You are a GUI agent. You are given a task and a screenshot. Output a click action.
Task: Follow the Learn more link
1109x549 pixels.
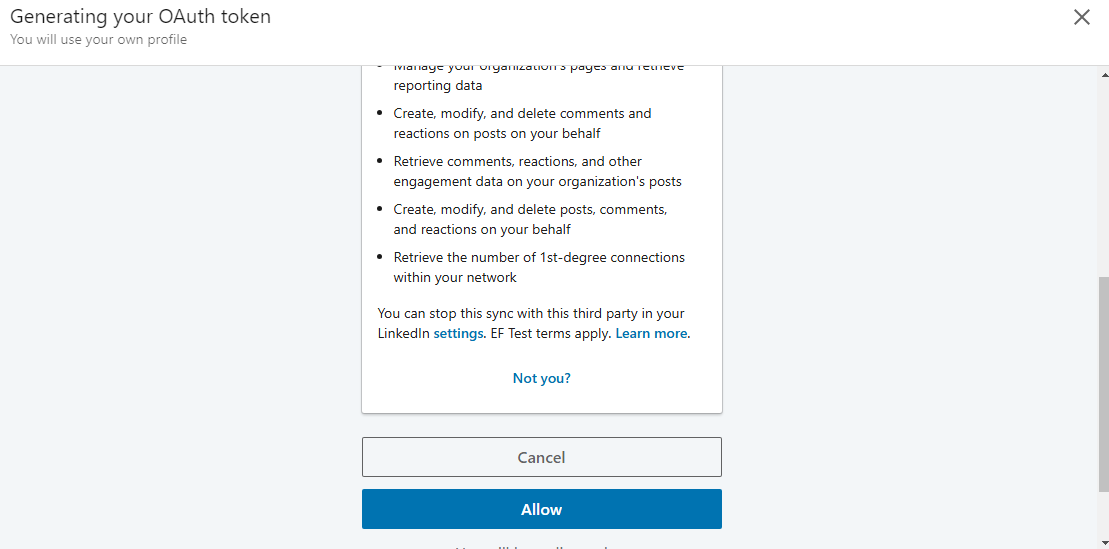pyautogui.click(x=651, y=333)
